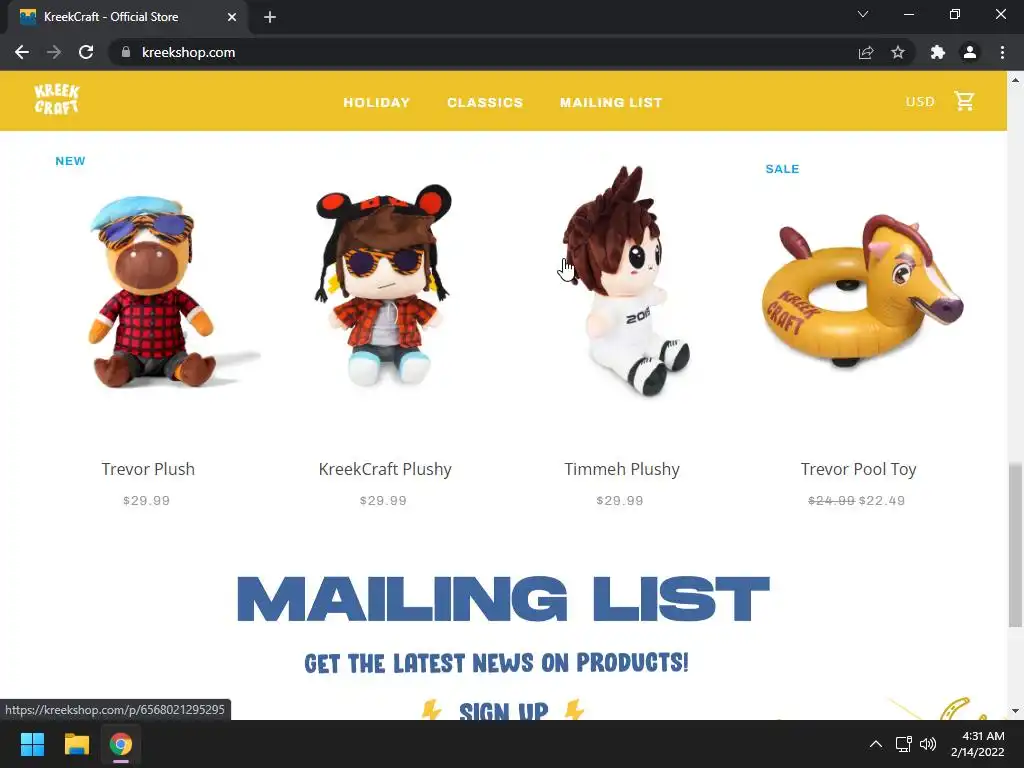Click the browser forward arrow
Screen dimensions: 1024x768
point(54,52)
